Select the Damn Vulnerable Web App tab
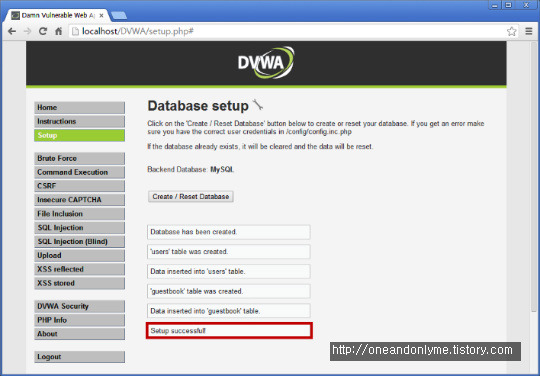Viewport: 540px width, 376px height. click(x=57, y=15)
